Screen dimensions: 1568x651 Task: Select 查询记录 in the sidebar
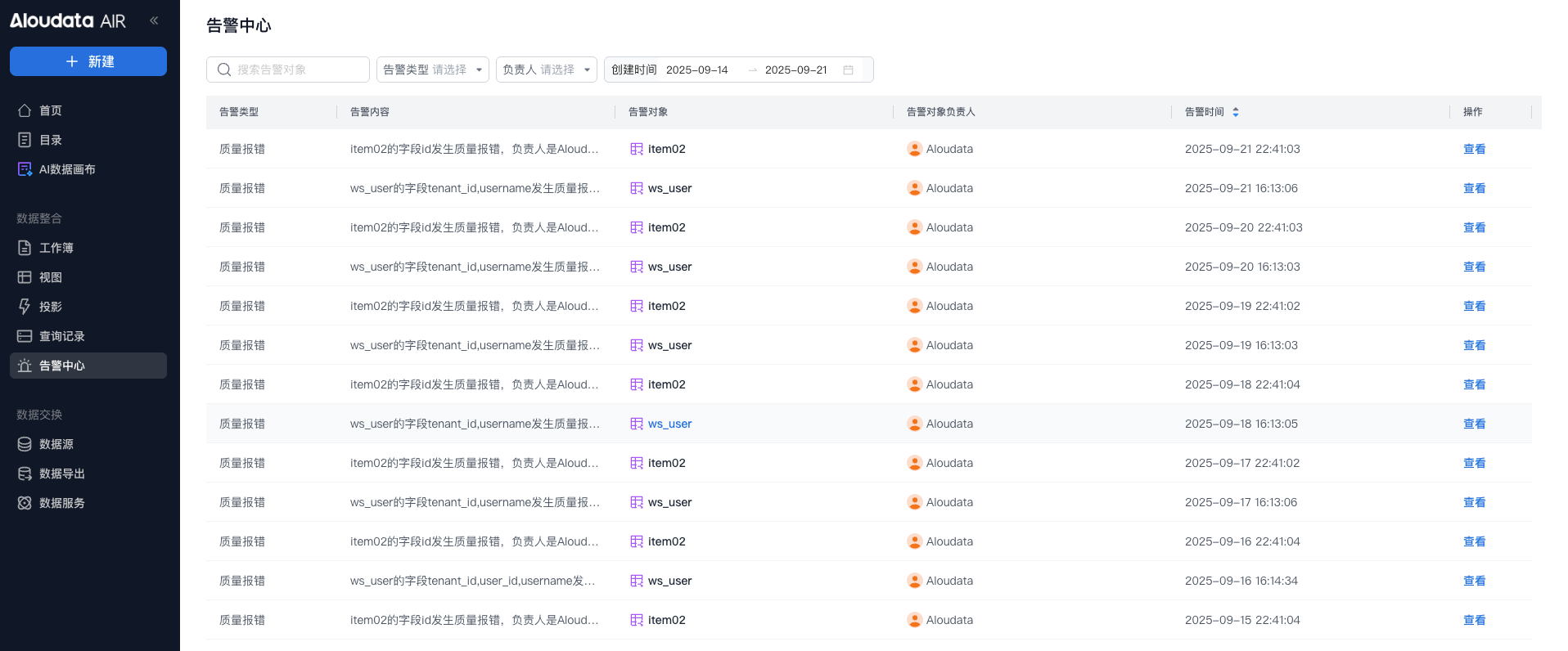pos(62,336)
